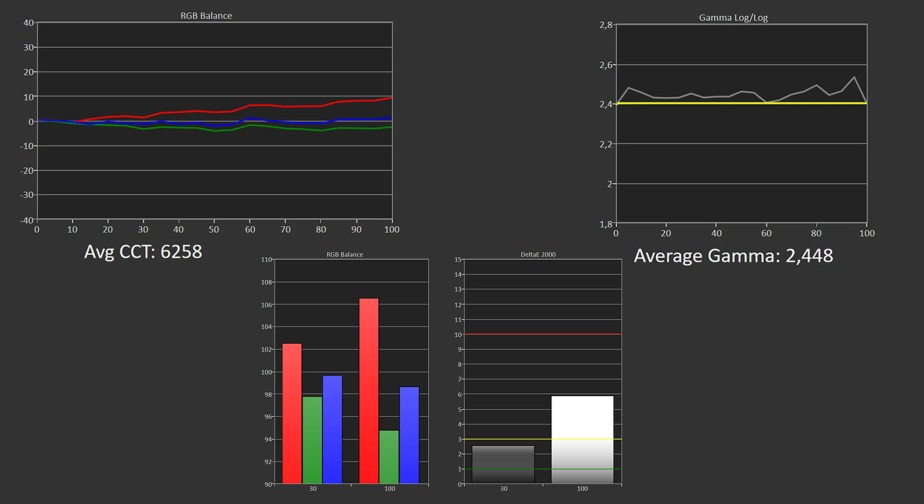
Task: Click the '102' bar chart axis label
Action: pyautogui.click(x=266, y=350)
